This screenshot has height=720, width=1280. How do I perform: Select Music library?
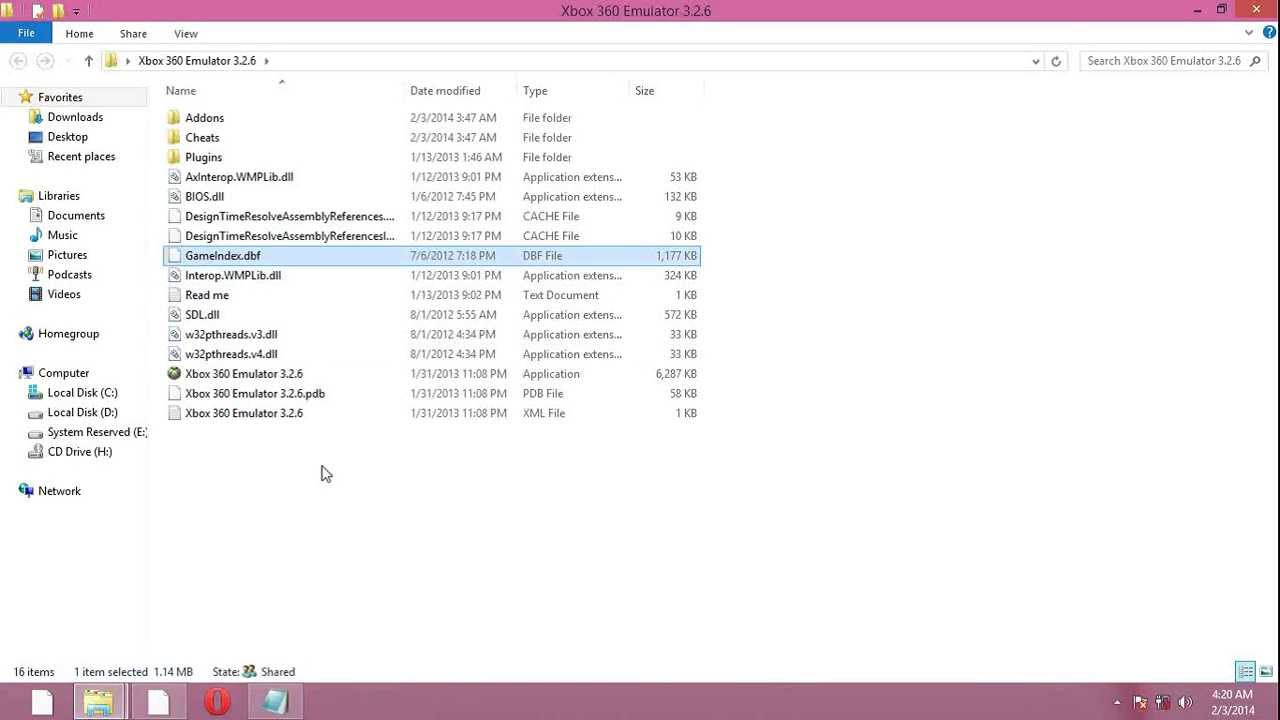pyautogui.click(x=62, y=235)
